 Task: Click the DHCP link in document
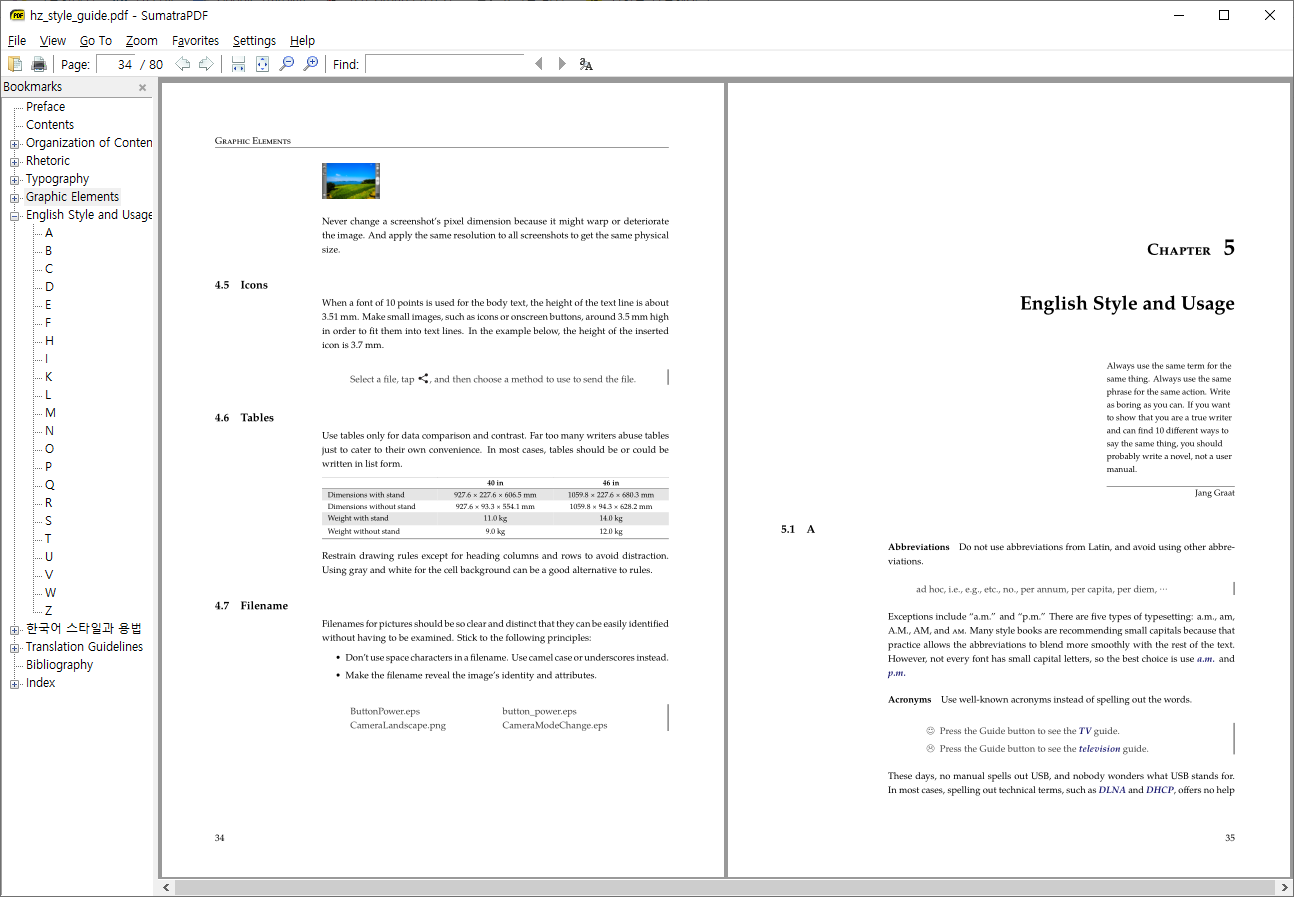[x=1160, y=790]
